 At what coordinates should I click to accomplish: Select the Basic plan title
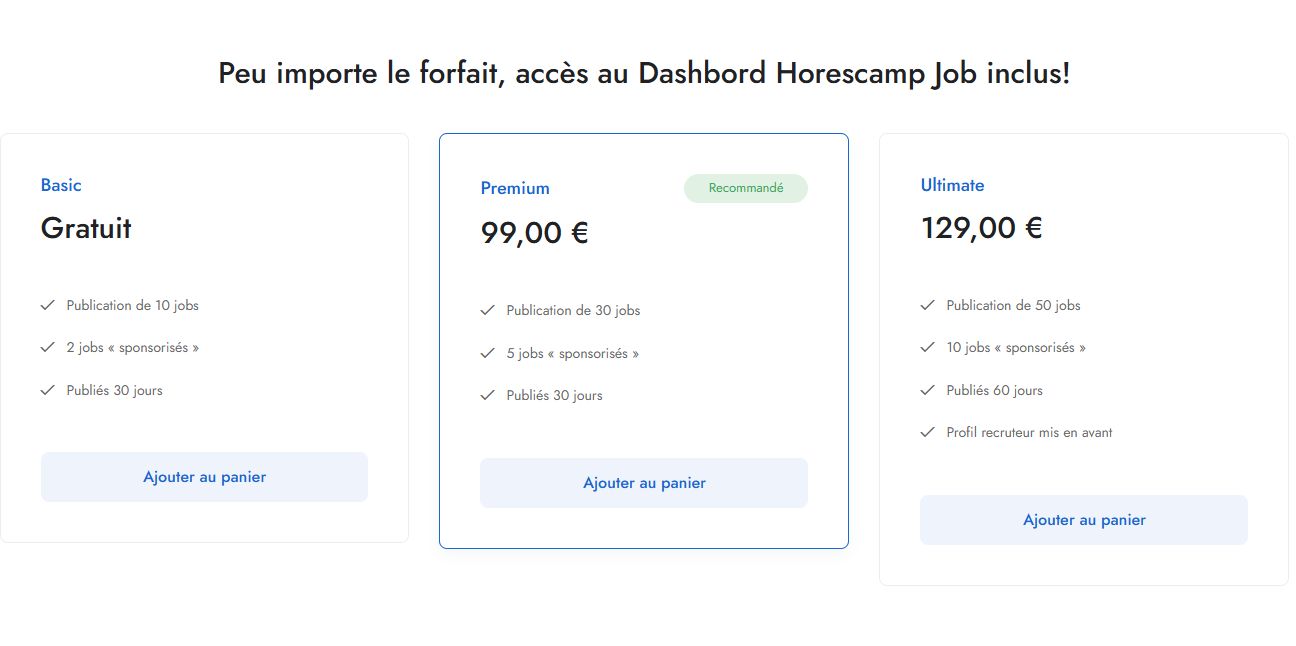point(61,185)
